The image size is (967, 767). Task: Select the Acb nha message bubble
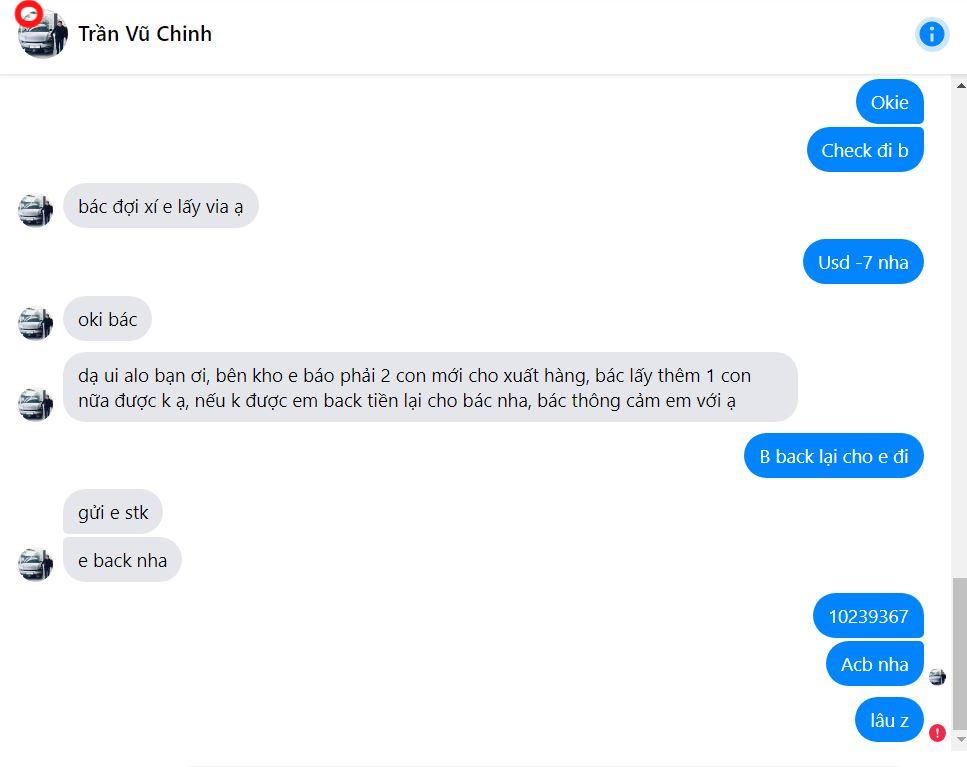pos(874,663)
